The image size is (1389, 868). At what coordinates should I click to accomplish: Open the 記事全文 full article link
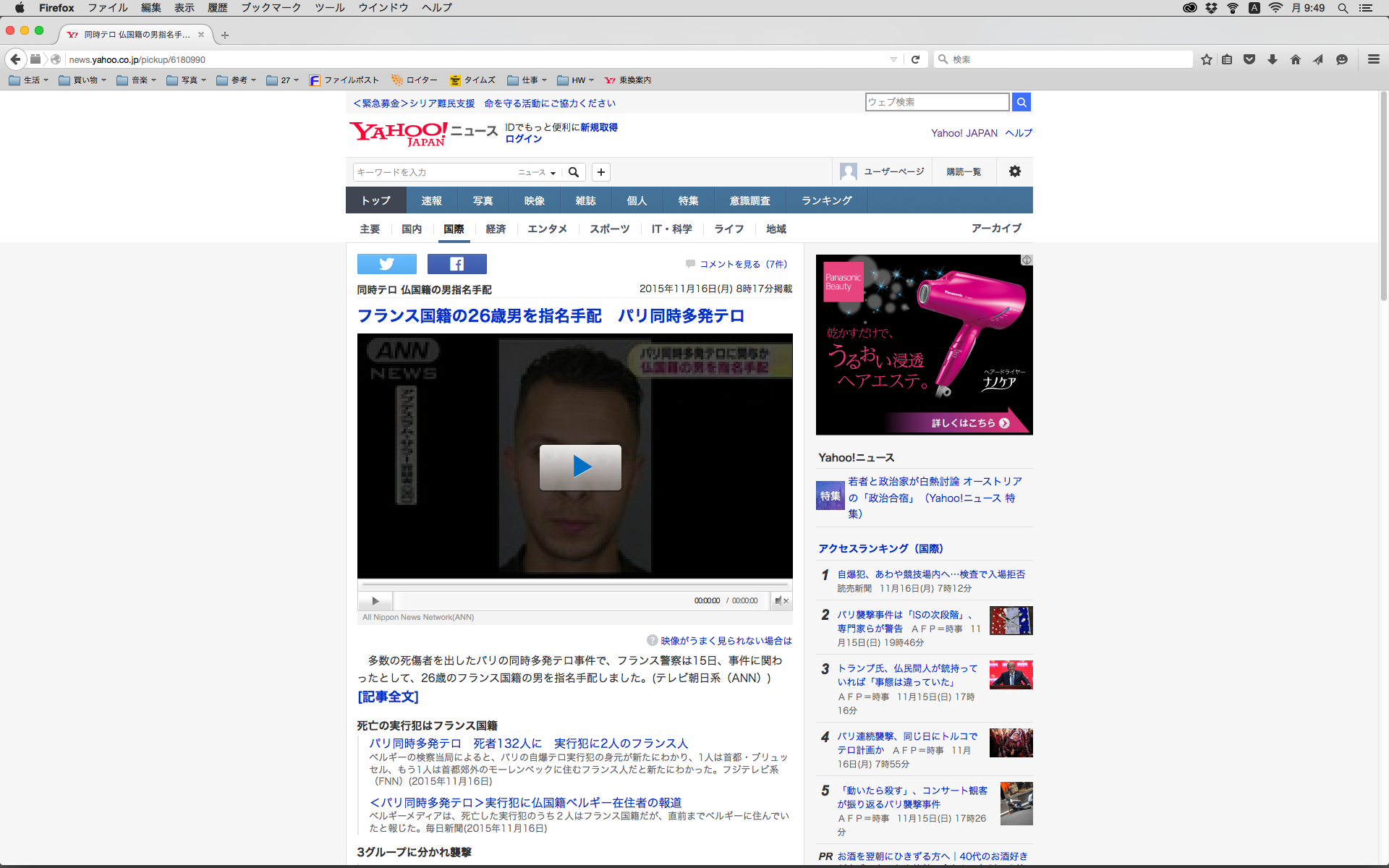388,697
